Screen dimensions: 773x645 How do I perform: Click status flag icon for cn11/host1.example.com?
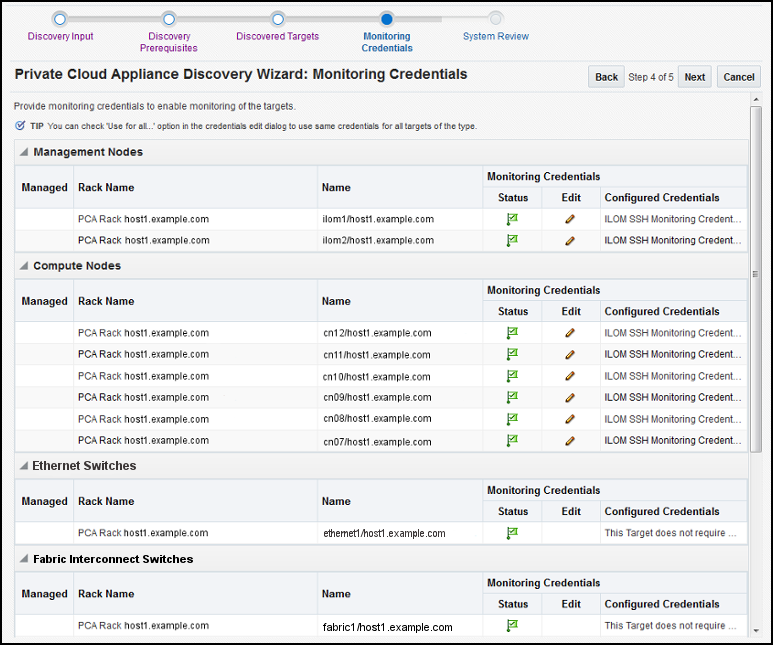click(x=512, y=354)
